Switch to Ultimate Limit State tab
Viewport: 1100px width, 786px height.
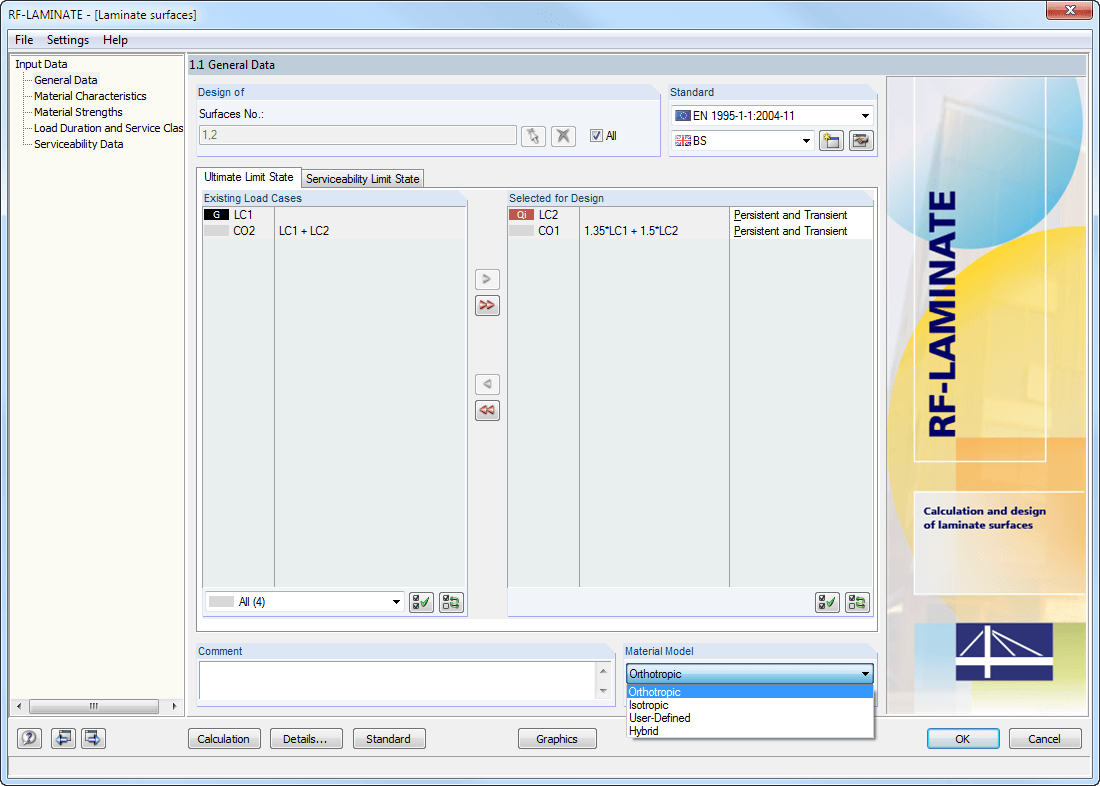pos(249,178)
